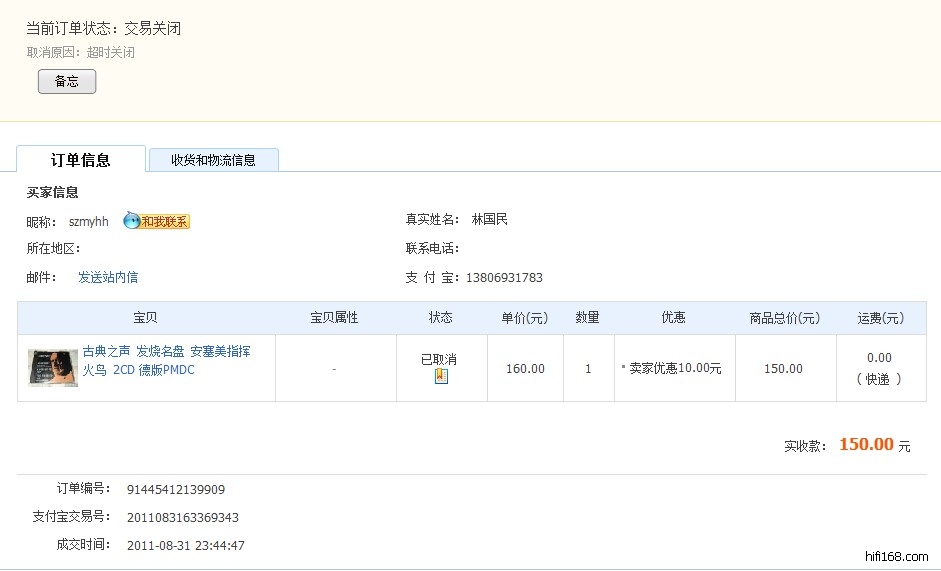Click the 运费(元) column header
Viewport: 941px width, 571px height.
(x=880, y=318)
